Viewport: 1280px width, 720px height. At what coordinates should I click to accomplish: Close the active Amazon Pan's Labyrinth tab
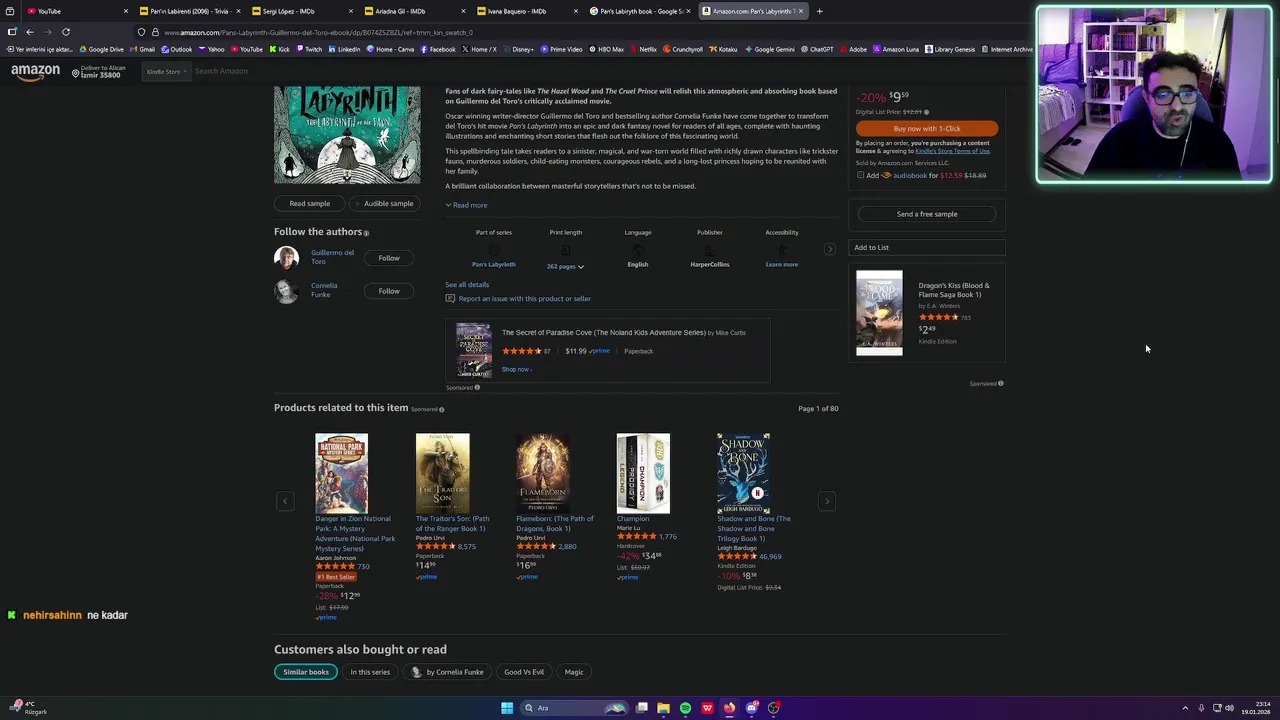800,11
